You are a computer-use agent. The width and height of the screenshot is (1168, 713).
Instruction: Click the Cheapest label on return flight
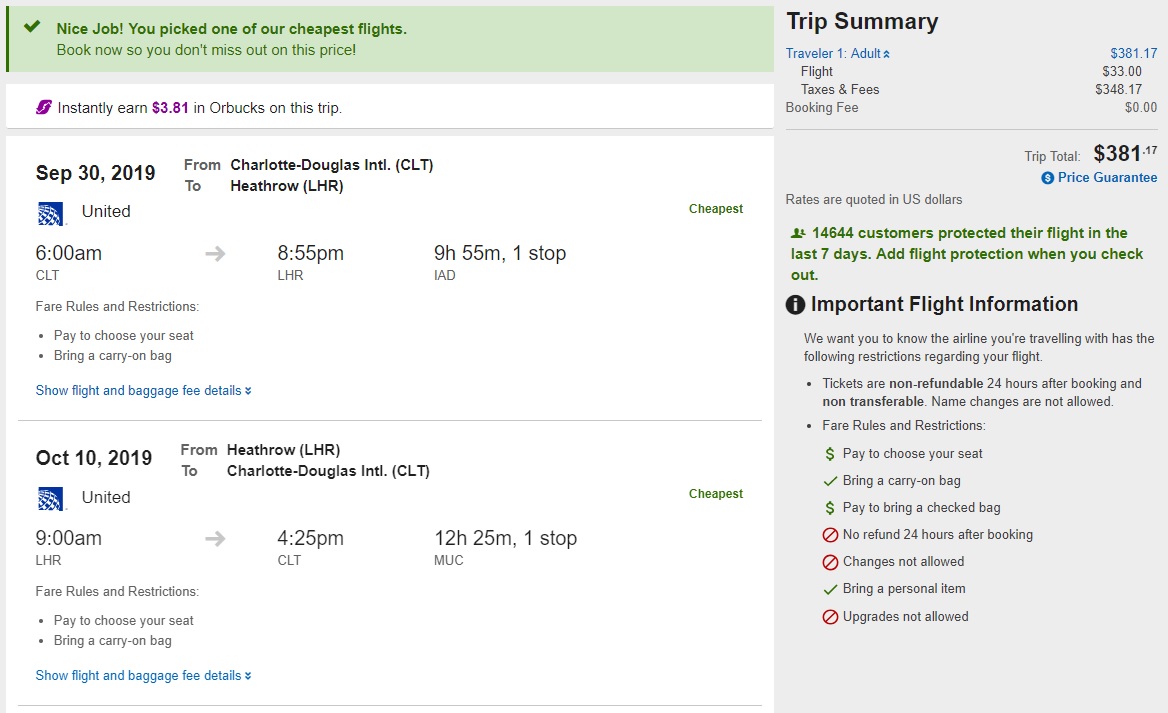tap(715, 494)
